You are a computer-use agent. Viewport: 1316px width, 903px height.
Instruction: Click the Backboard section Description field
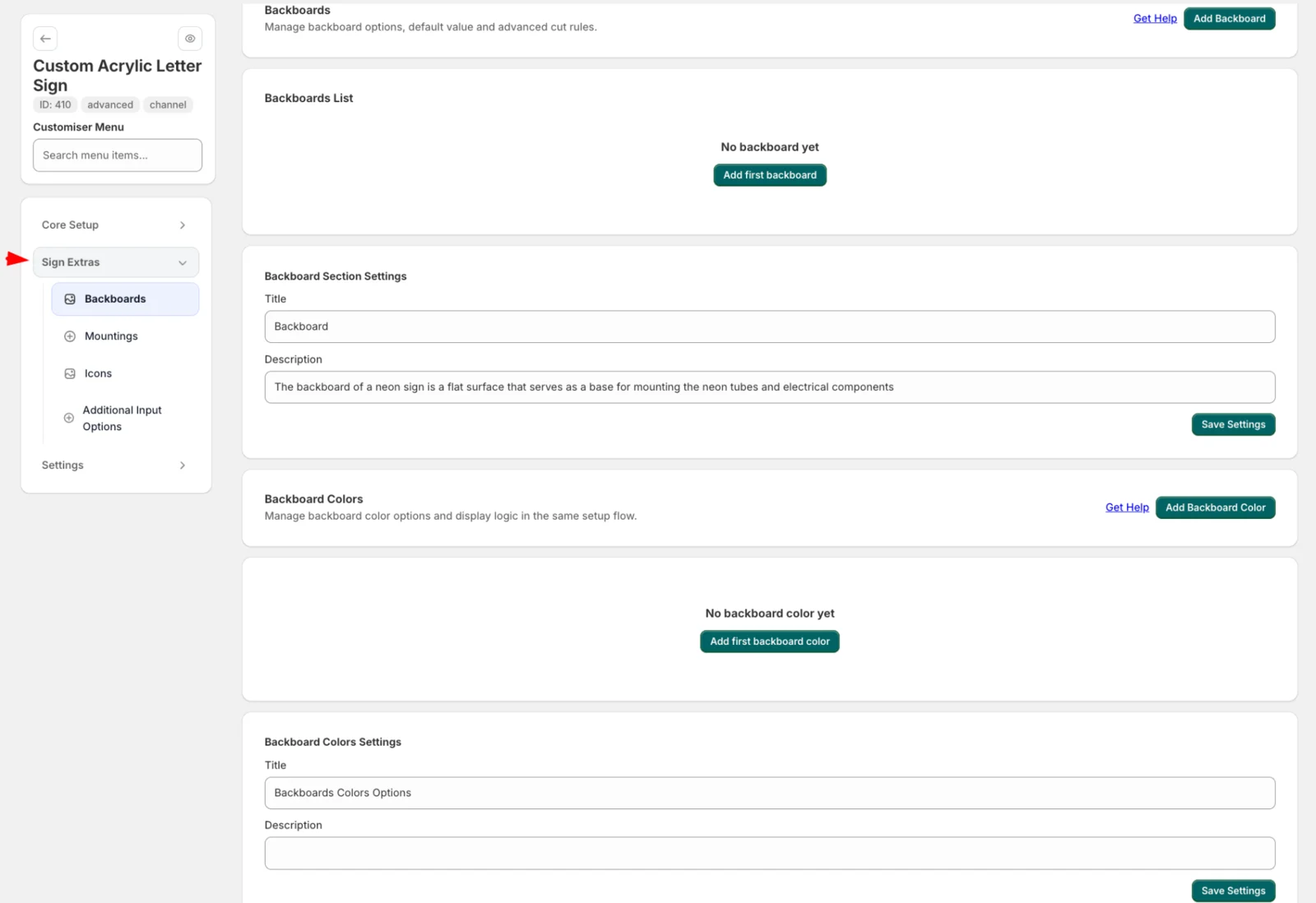(x=770, y=387)
